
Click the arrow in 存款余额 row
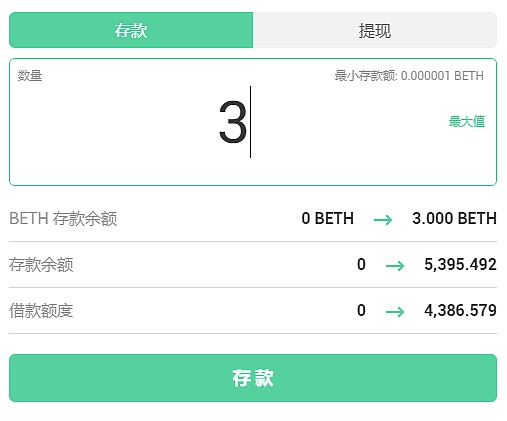[x=395, y=265]
